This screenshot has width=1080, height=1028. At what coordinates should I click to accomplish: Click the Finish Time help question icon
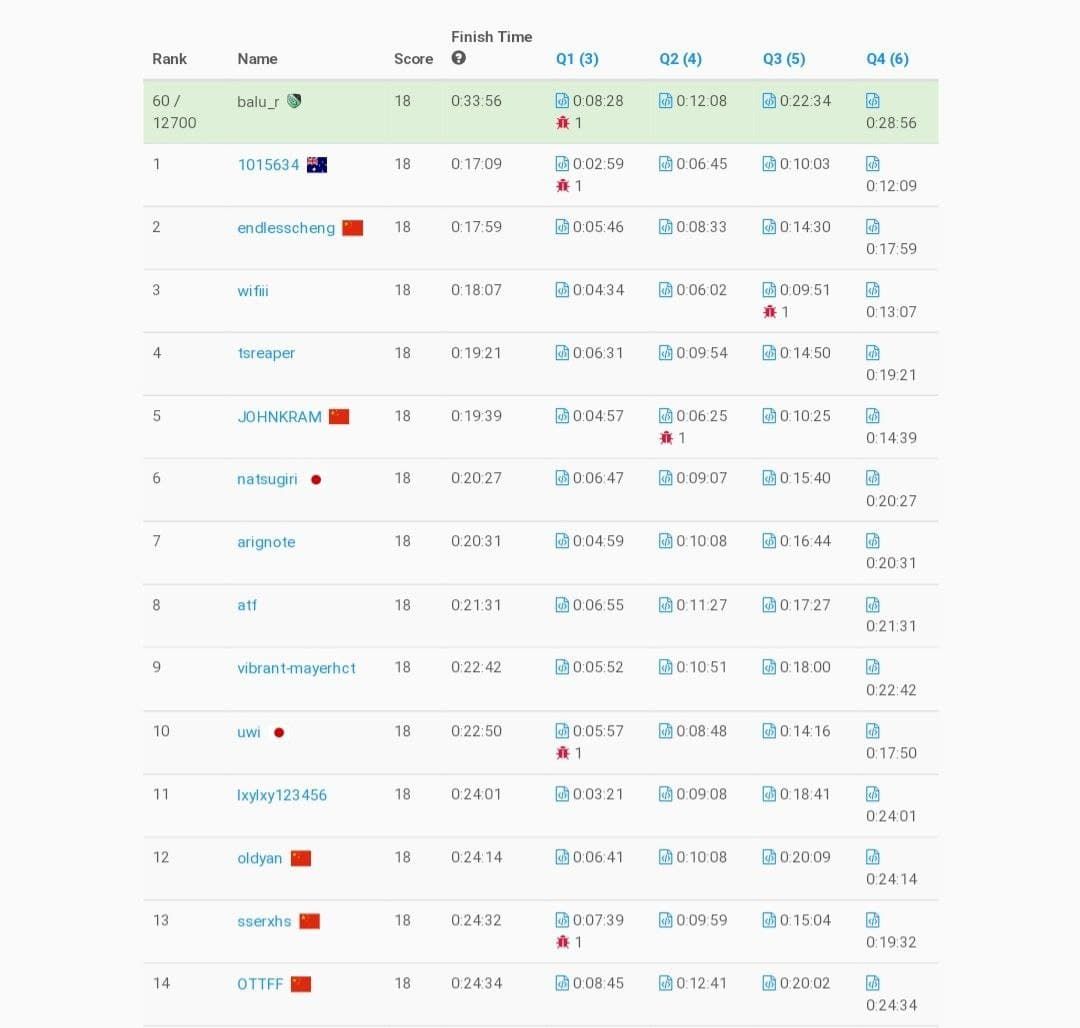coord(459,59)
